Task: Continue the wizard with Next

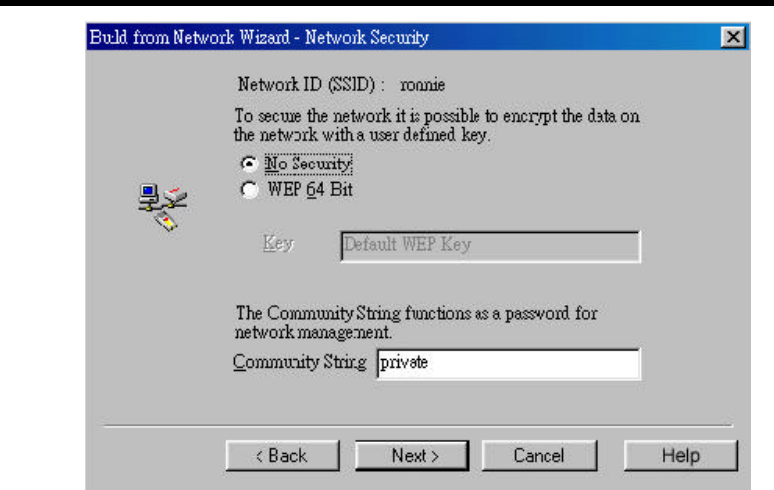Action: tap(412, 455)
